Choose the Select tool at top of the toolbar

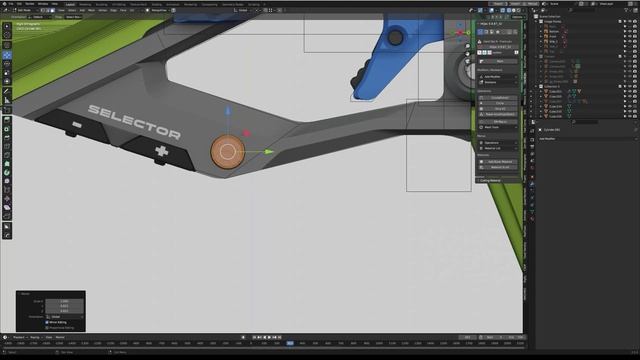coord(7,27)
